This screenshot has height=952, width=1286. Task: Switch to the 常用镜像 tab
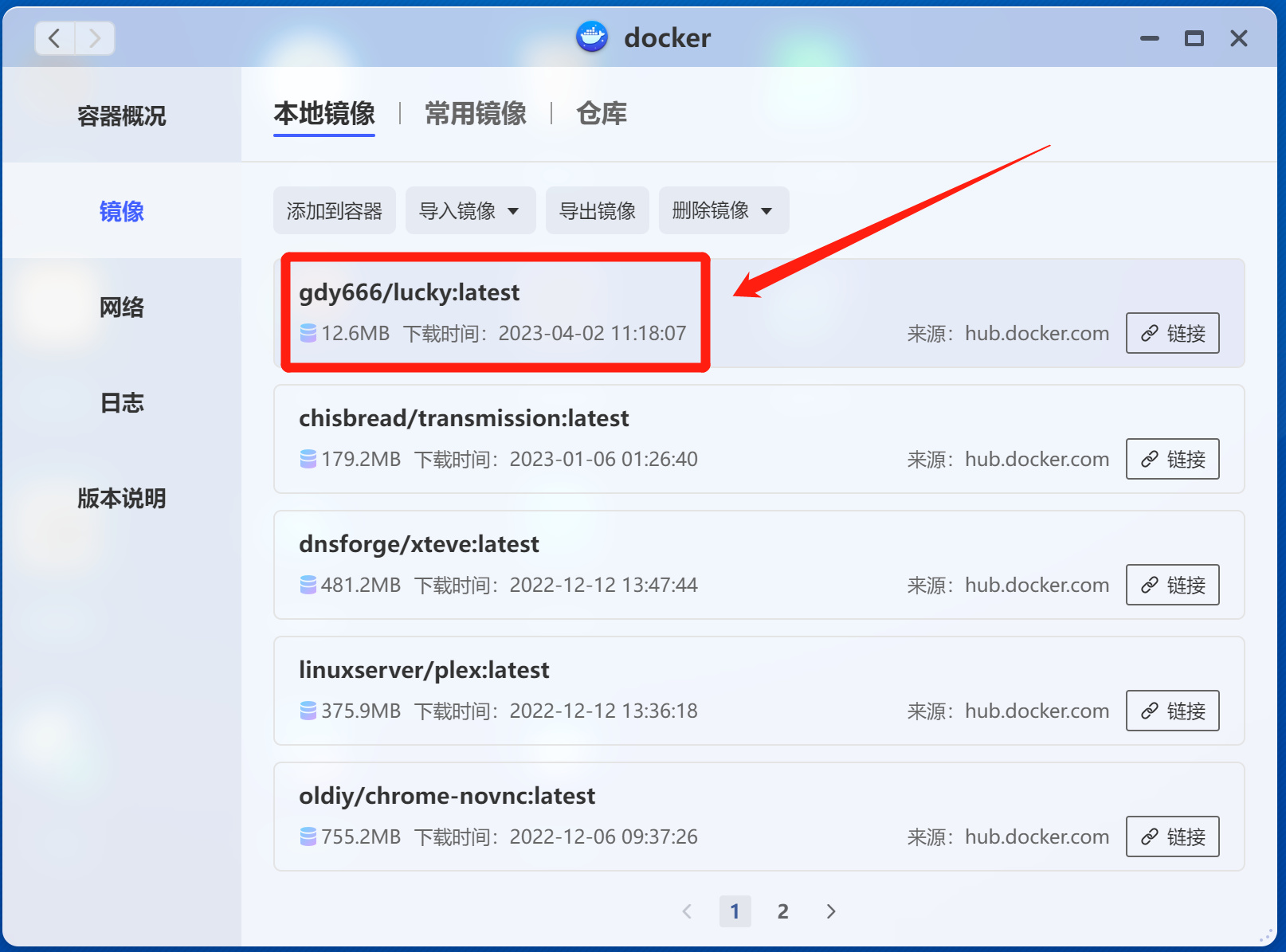pyautogui.click(x=476, y=114)
